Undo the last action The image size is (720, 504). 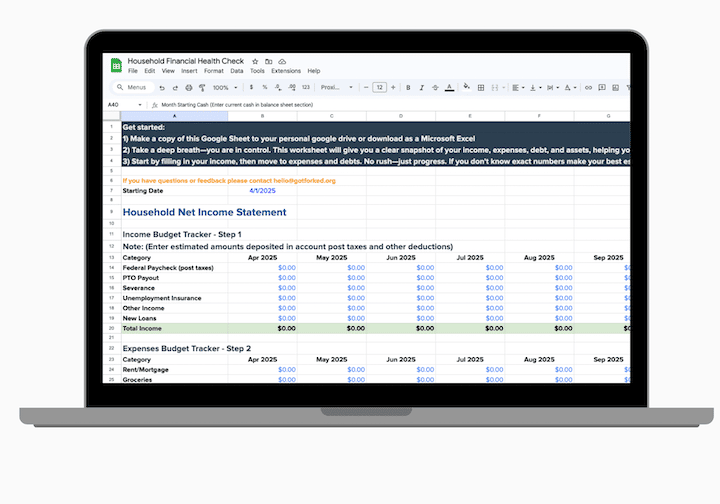coord(162,88)
